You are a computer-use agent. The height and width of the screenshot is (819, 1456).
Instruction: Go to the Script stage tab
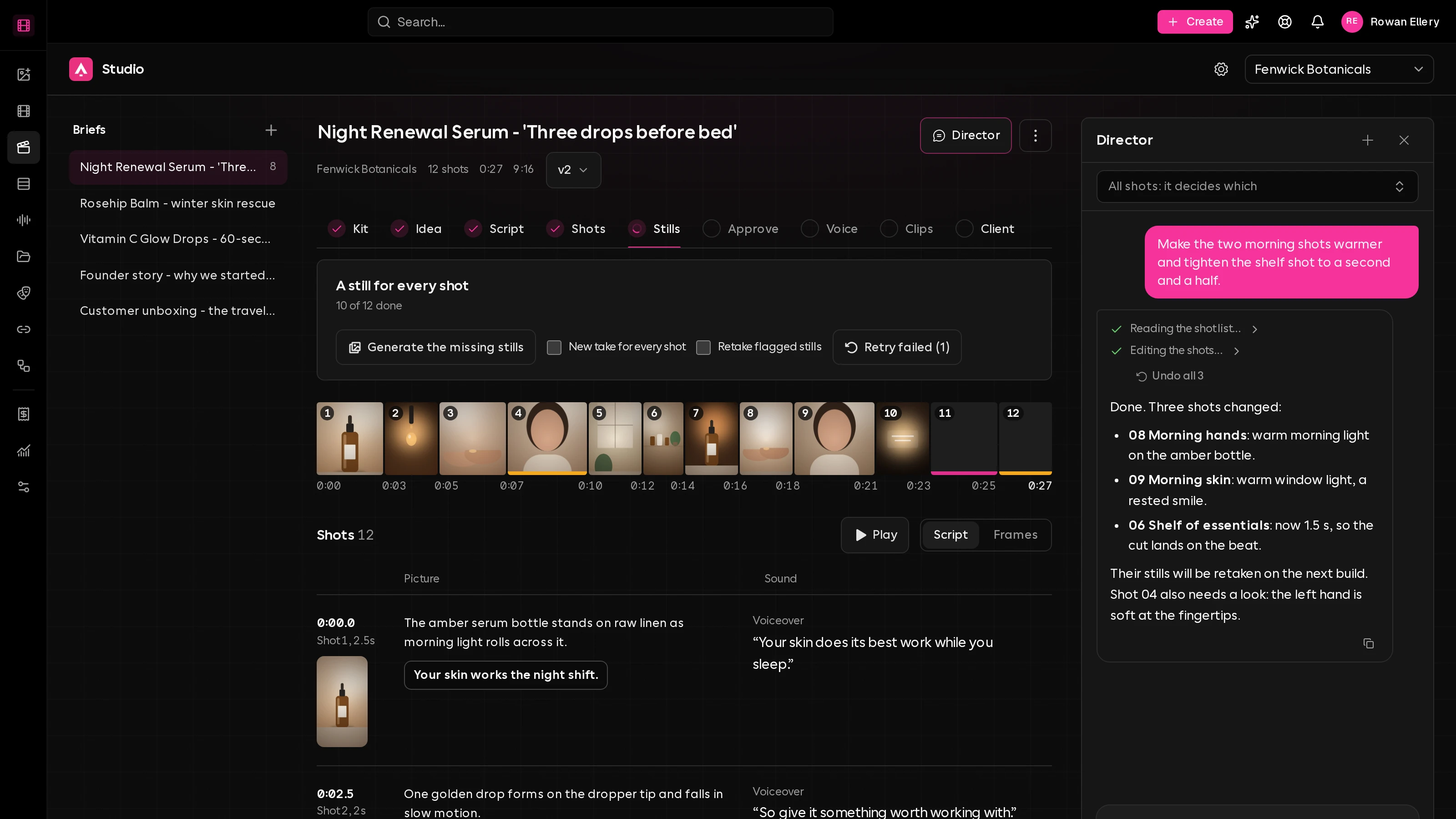coord(494,229)
